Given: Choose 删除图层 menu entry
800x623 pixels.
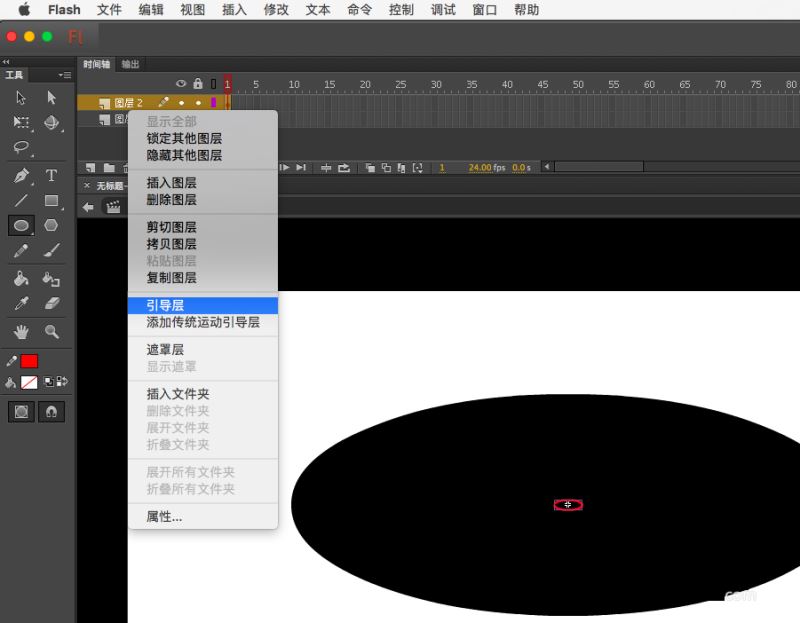Looking at the screenshot, I should (203, 200).
